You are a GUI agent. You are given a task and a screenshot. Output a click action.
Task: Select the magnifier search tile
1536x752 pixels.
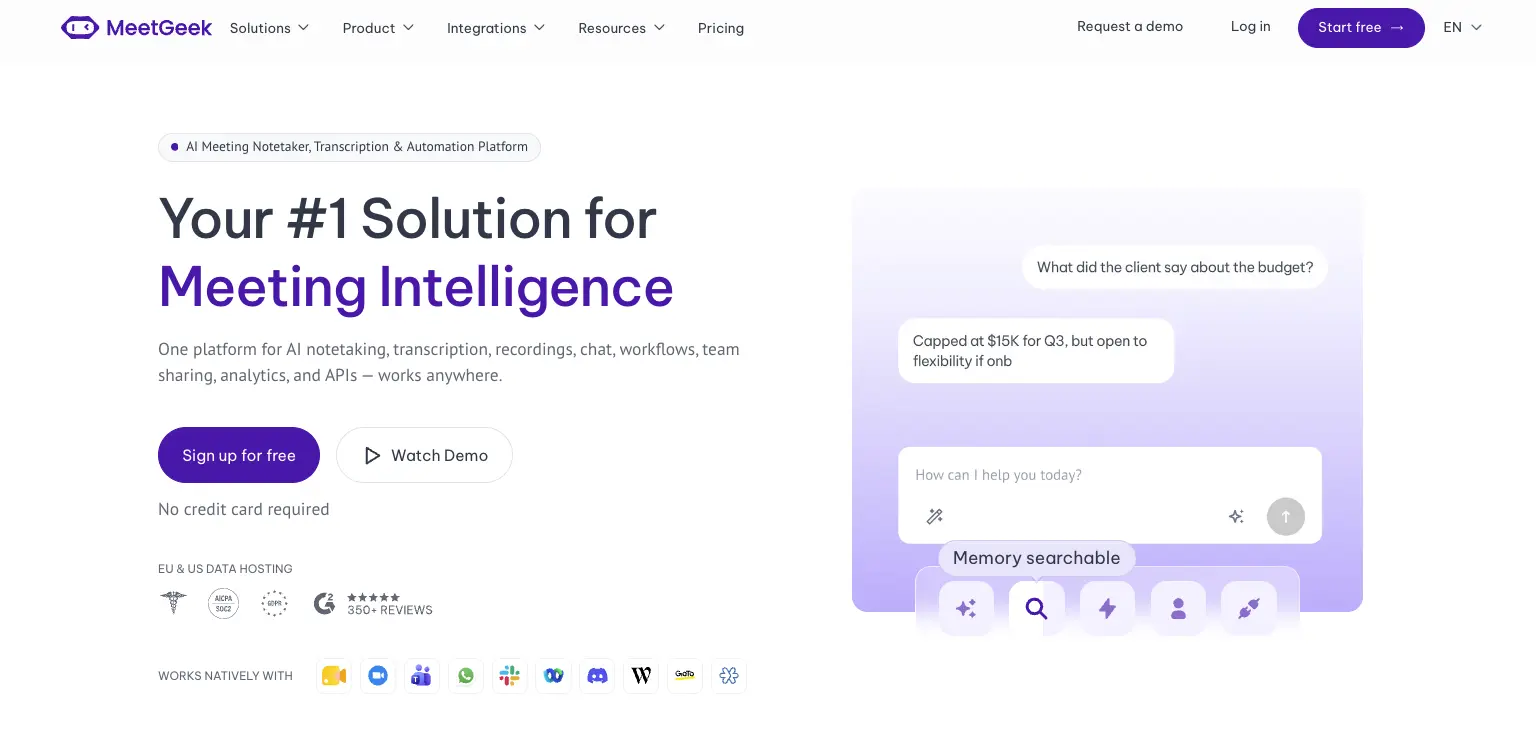[x=1037, y=608]
